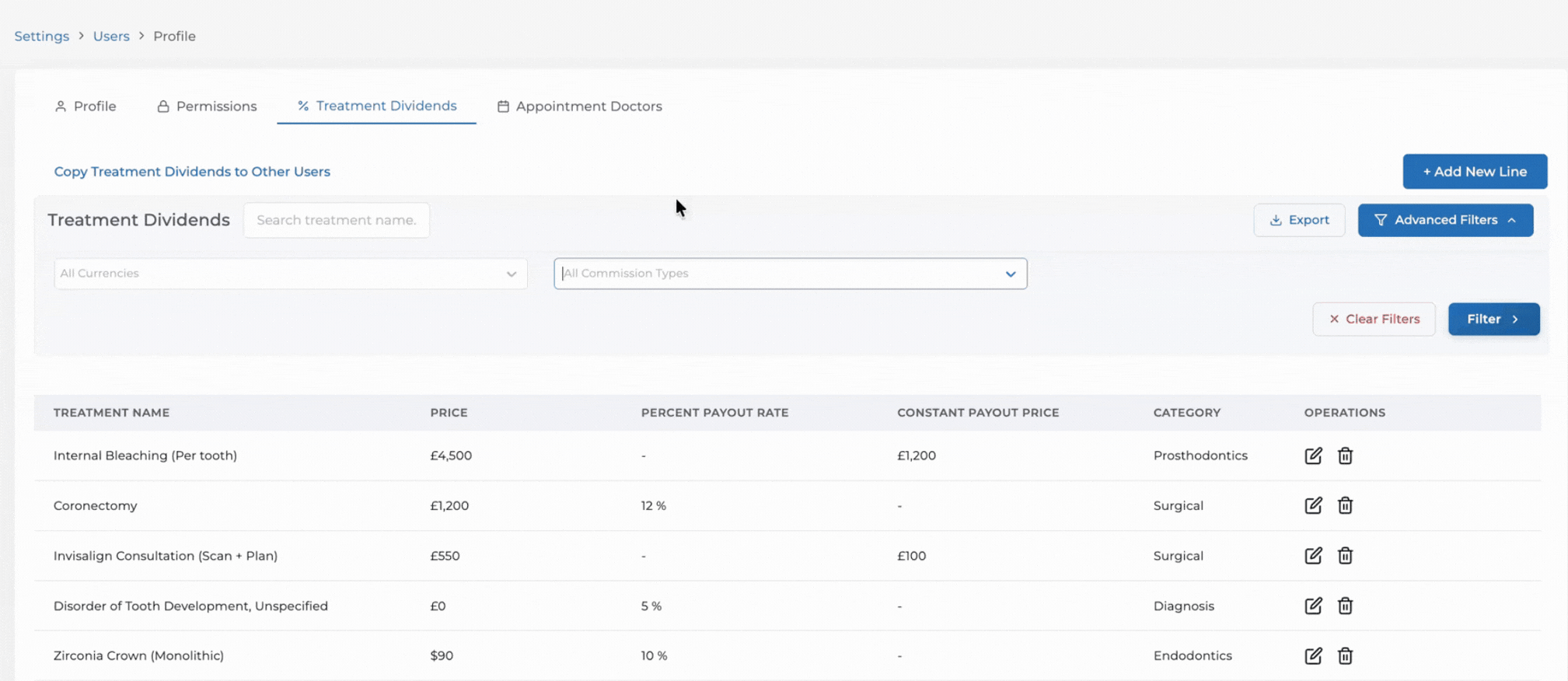Image resolution: width=1568 pixels, height=681 pixels.
Task: Export the treatment dividends list
Action: (1299, 220)
